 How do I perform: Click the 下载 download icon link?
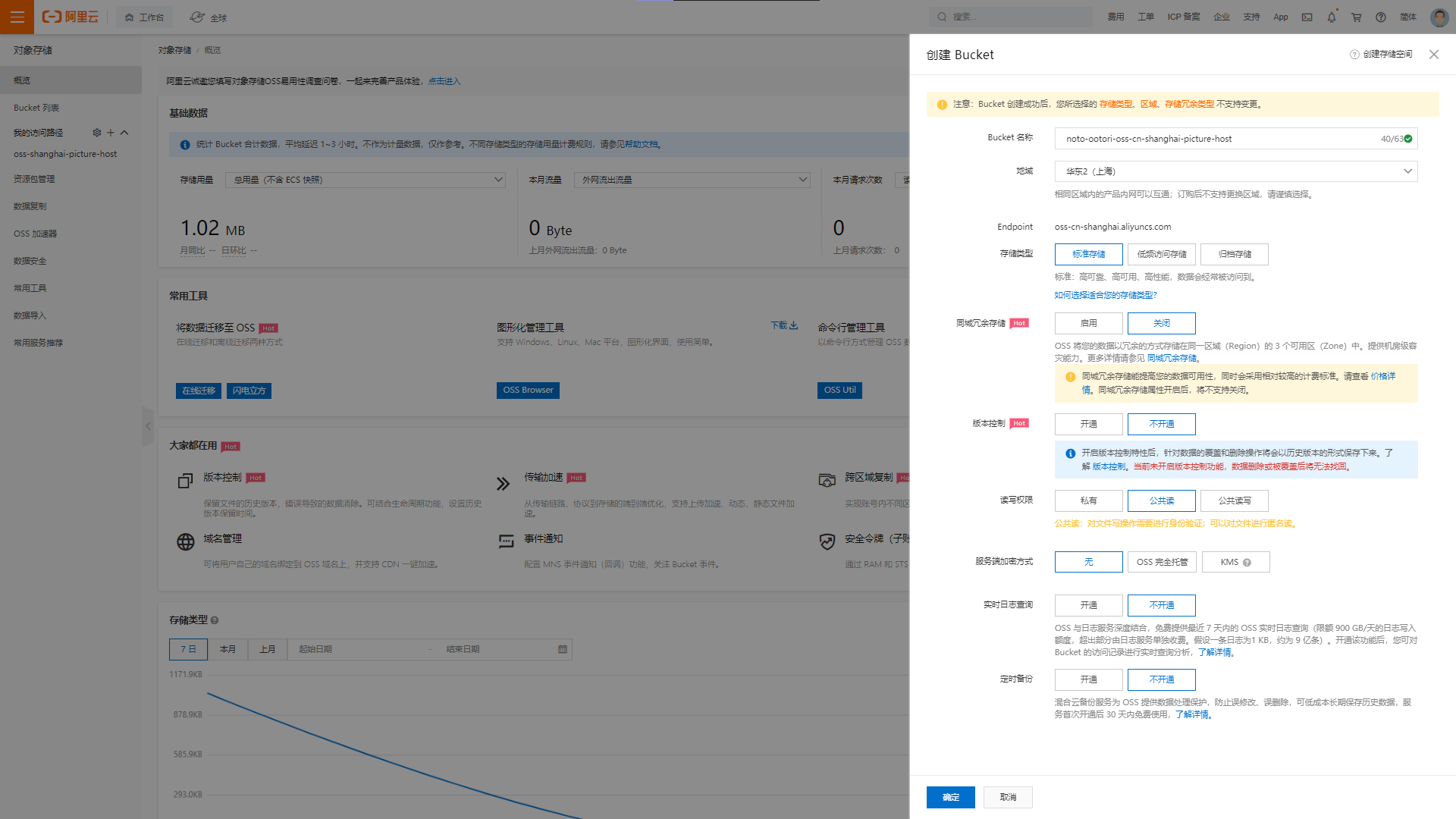click(785, 325)
